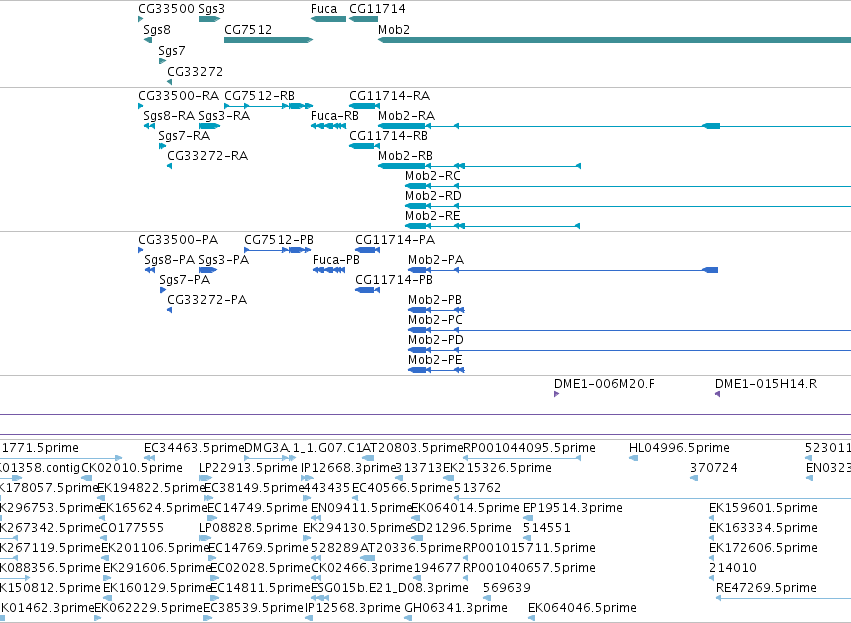Screen dimensions: 851x623
Task: Select EST EK163334.5prime
Action: point(763,529)
